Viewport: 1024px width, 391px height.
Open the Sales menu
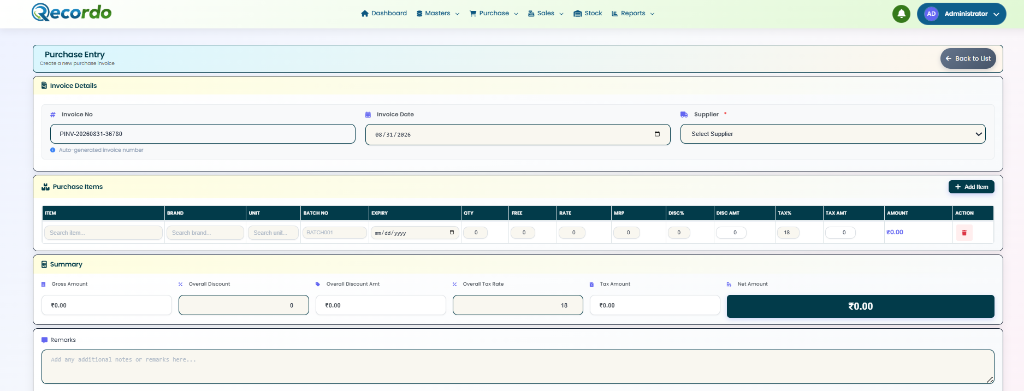(545, 13)
